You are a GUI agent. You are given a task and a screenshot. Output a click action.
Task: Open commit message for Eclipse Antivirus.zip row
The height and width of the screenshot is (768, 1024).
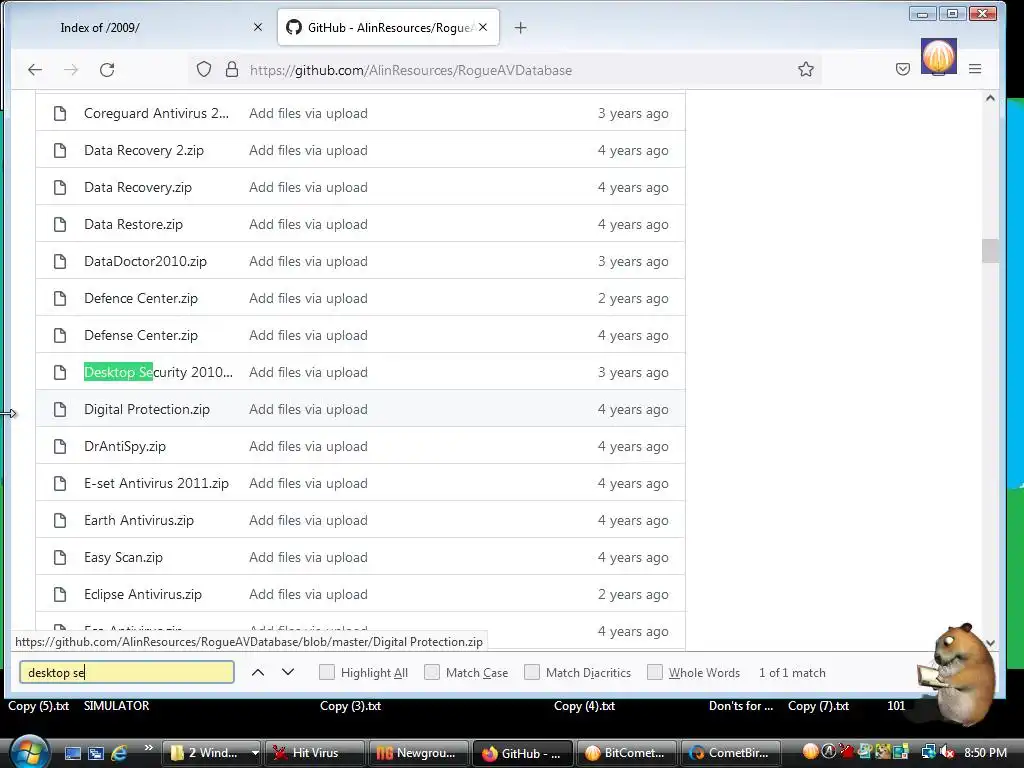pos(308,594)
